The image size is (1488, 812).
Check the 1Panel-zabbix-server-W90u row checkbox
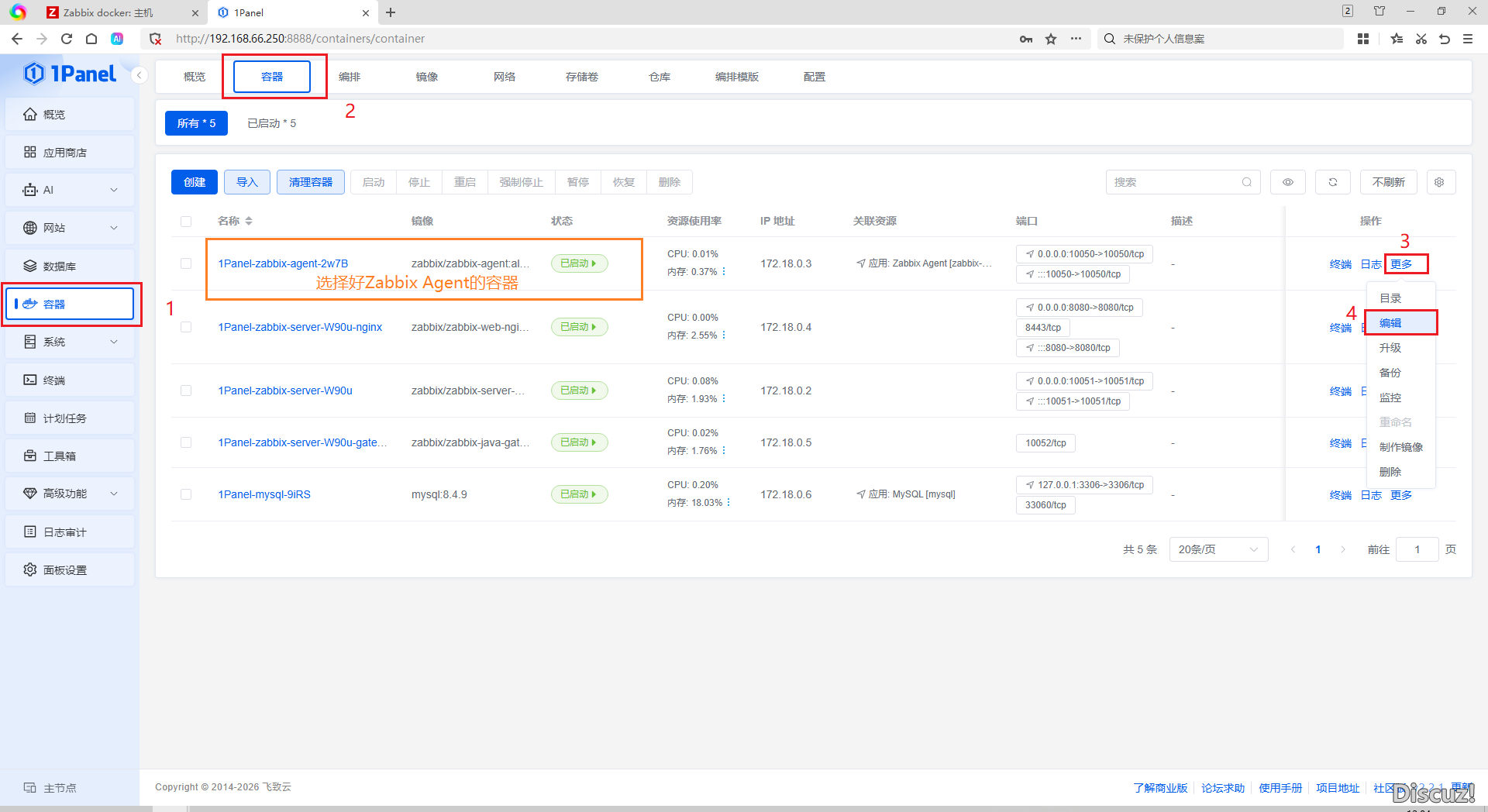[x=186, y=391]
